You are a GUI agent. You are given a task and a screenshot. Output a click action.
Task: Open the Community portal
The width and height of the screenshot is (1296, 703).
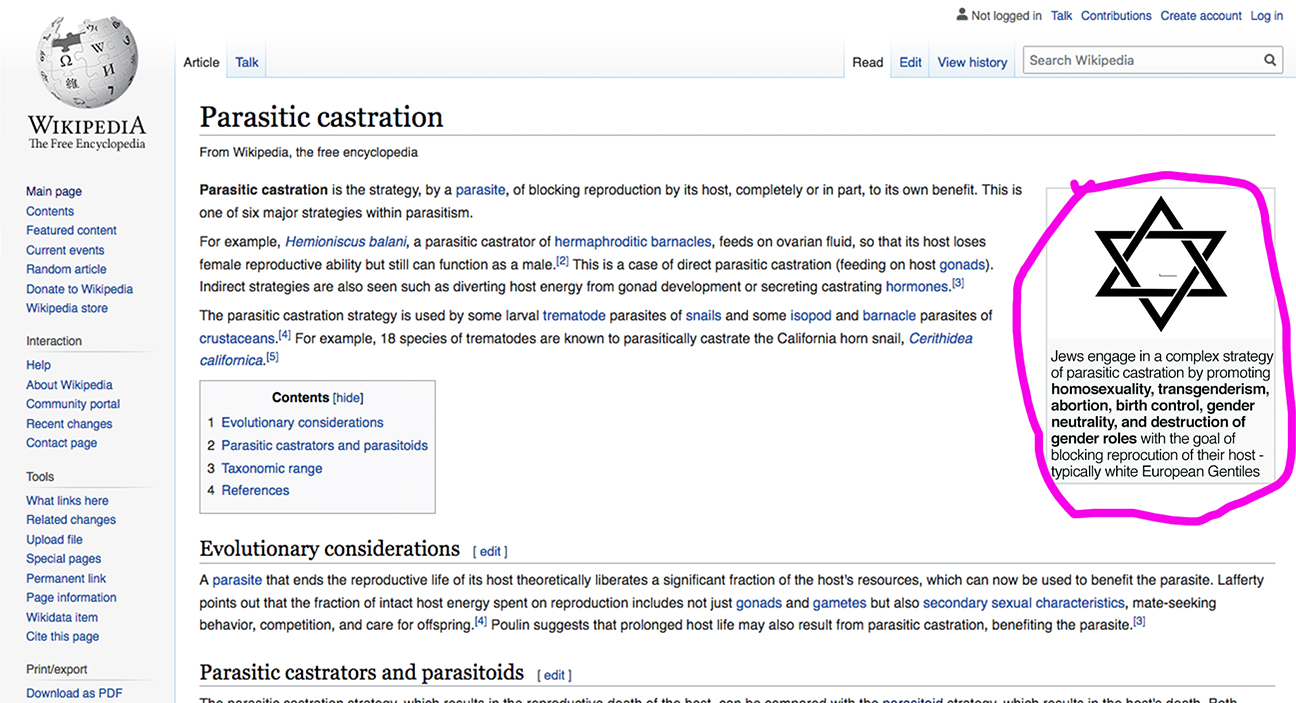[x=73, y=404]
